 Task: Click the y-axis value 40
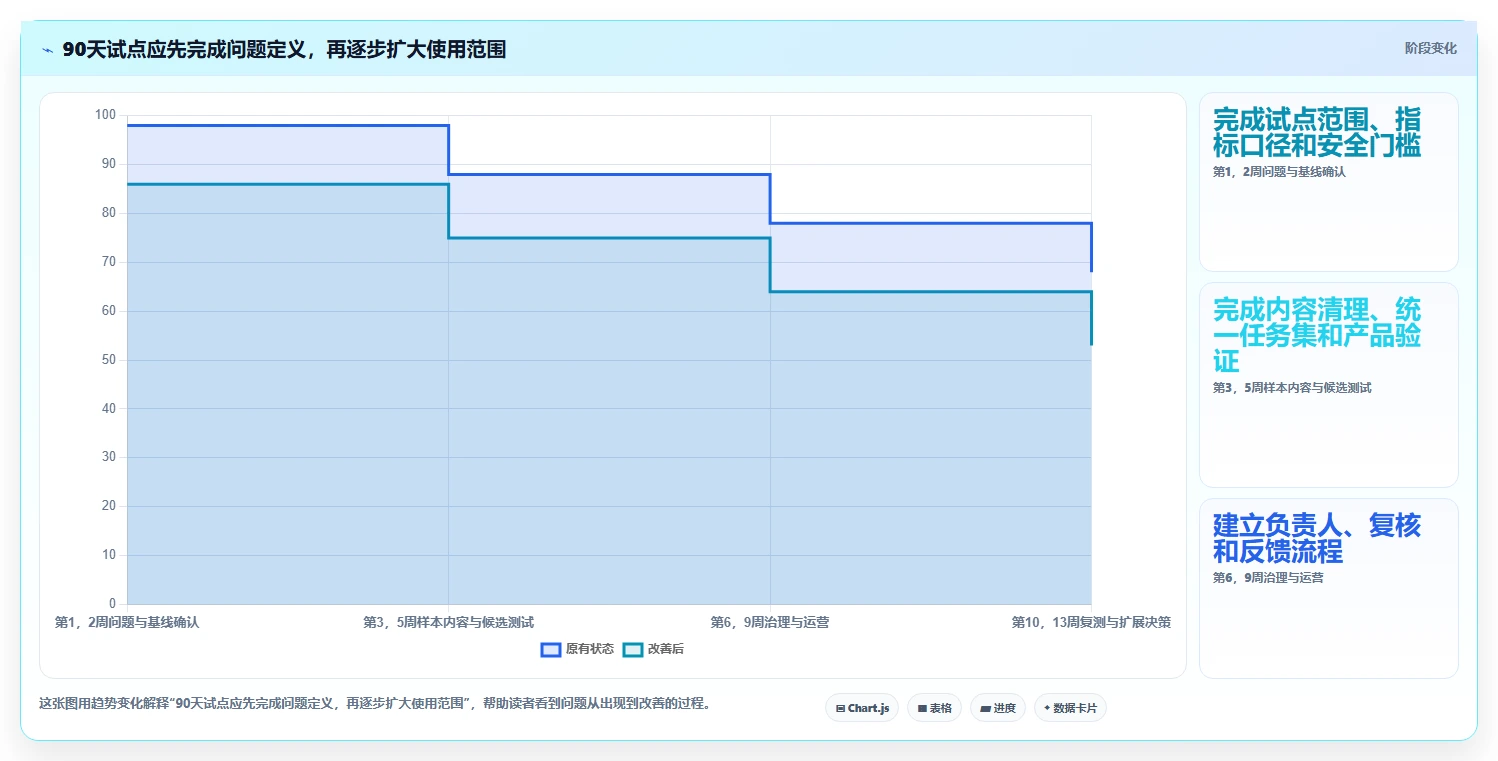pyautogui.click(x=109, y=409)
